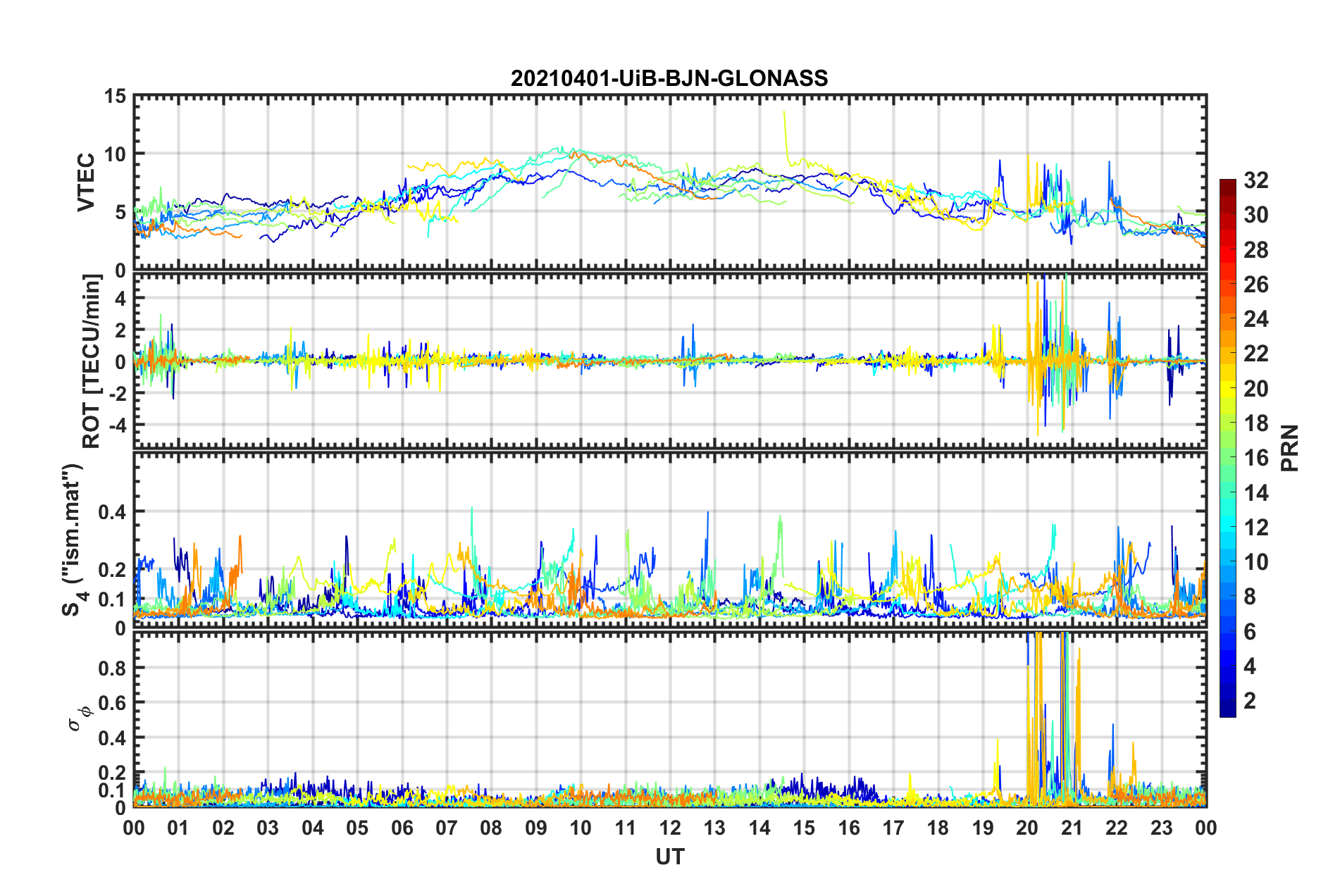Select sigma-phi axis tick label 0.6
Screen dimensions: 1340x896
click(x=112, y=703)
